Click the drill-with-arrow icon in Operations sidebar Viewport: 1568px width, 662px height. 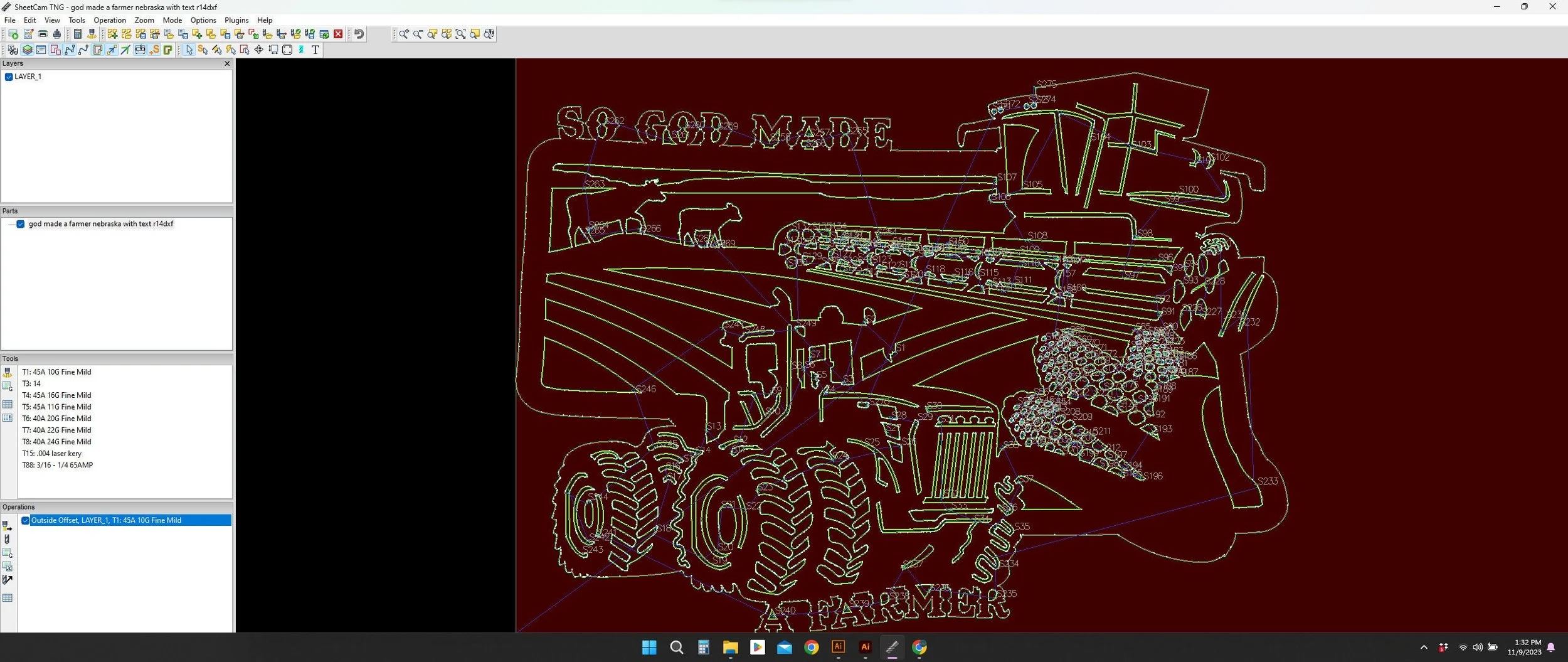pos(8,580)
